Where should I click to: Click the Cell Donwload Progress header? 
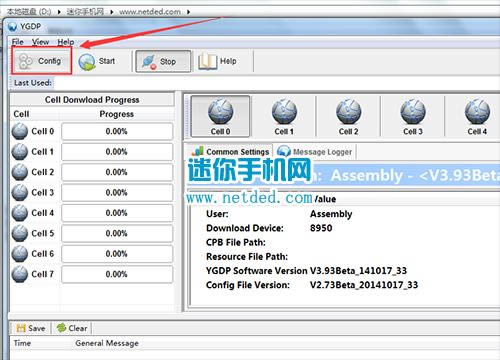click(92, 100)
